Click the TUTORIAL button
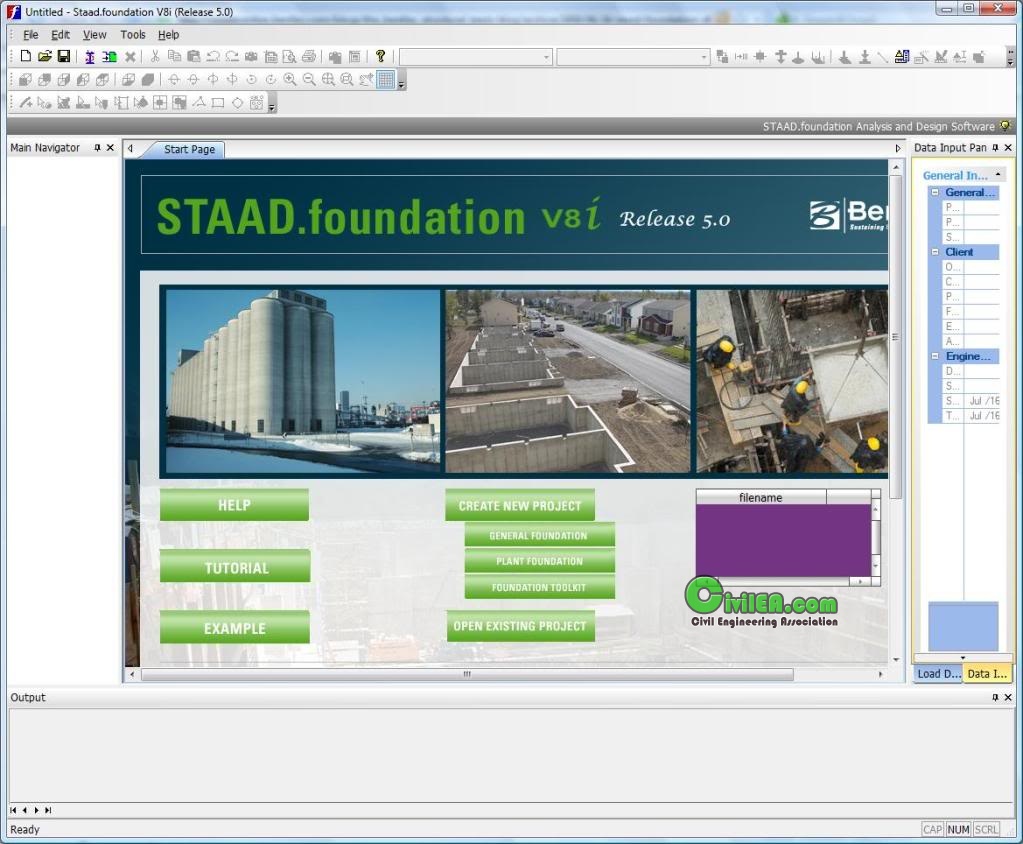This screenshot has height=844, width=1023. coord(235,566)
